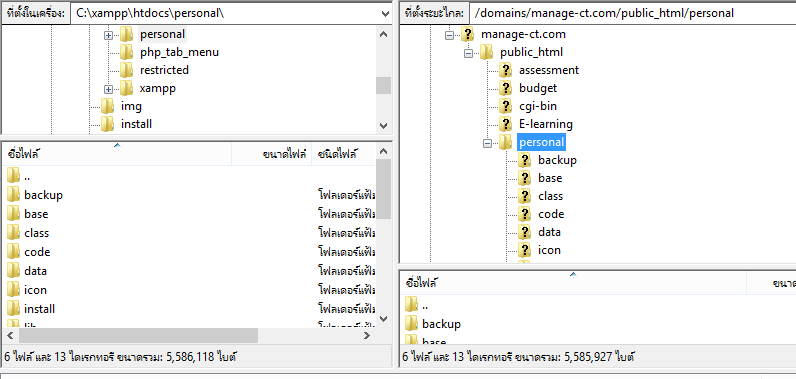Expand the personal folder in local tree

pos(108,35)
